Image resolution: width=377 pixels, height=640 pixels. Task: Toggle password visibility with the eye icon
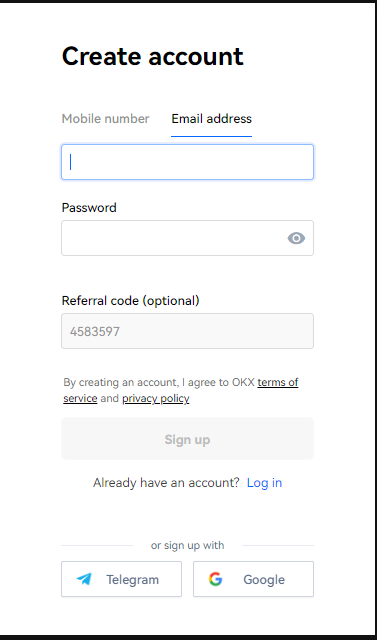point(296,238)
